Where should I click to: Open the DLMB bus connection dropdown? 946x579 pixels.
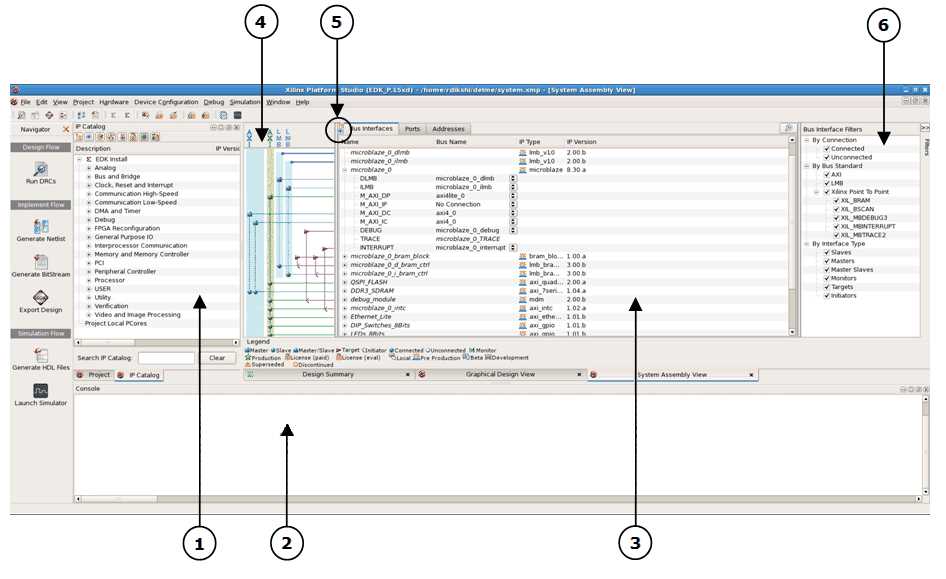point(513,179)
